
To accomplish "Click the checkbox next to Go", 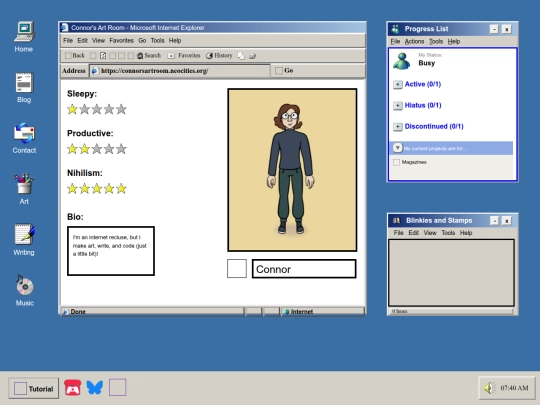I will 279,71.
